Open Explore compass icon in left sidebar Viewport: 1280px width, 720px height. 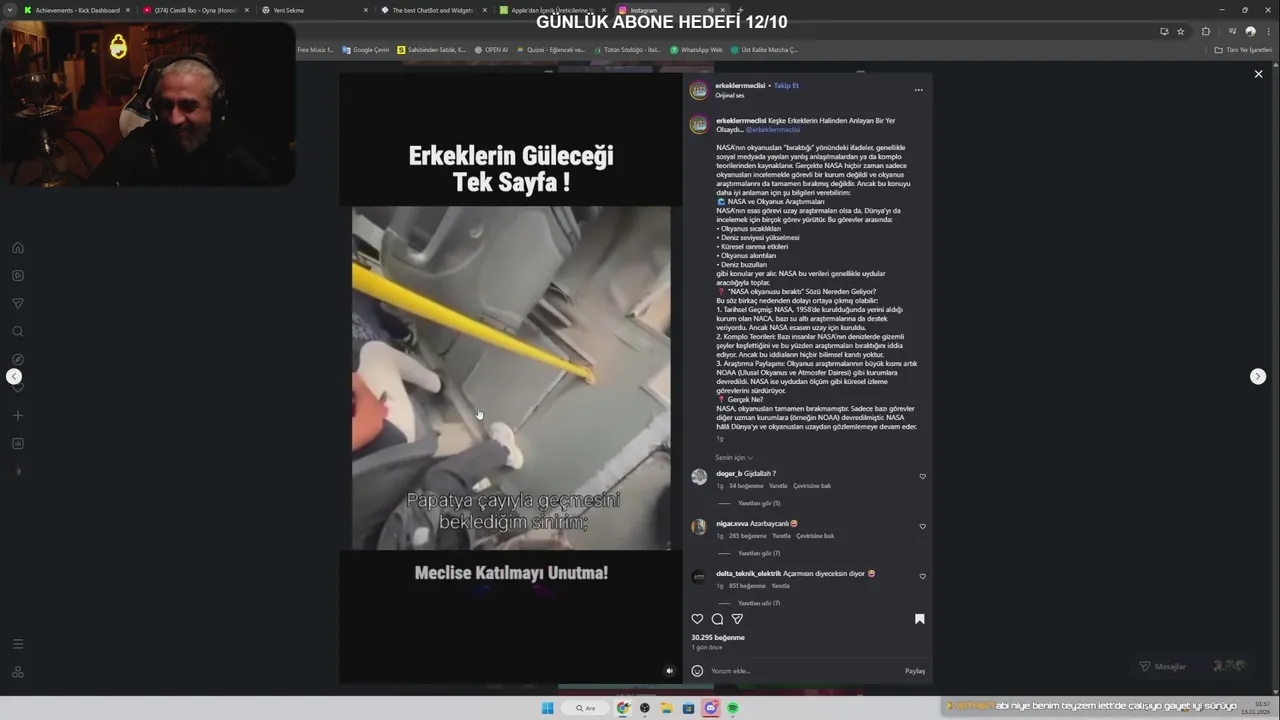(18, 359)
